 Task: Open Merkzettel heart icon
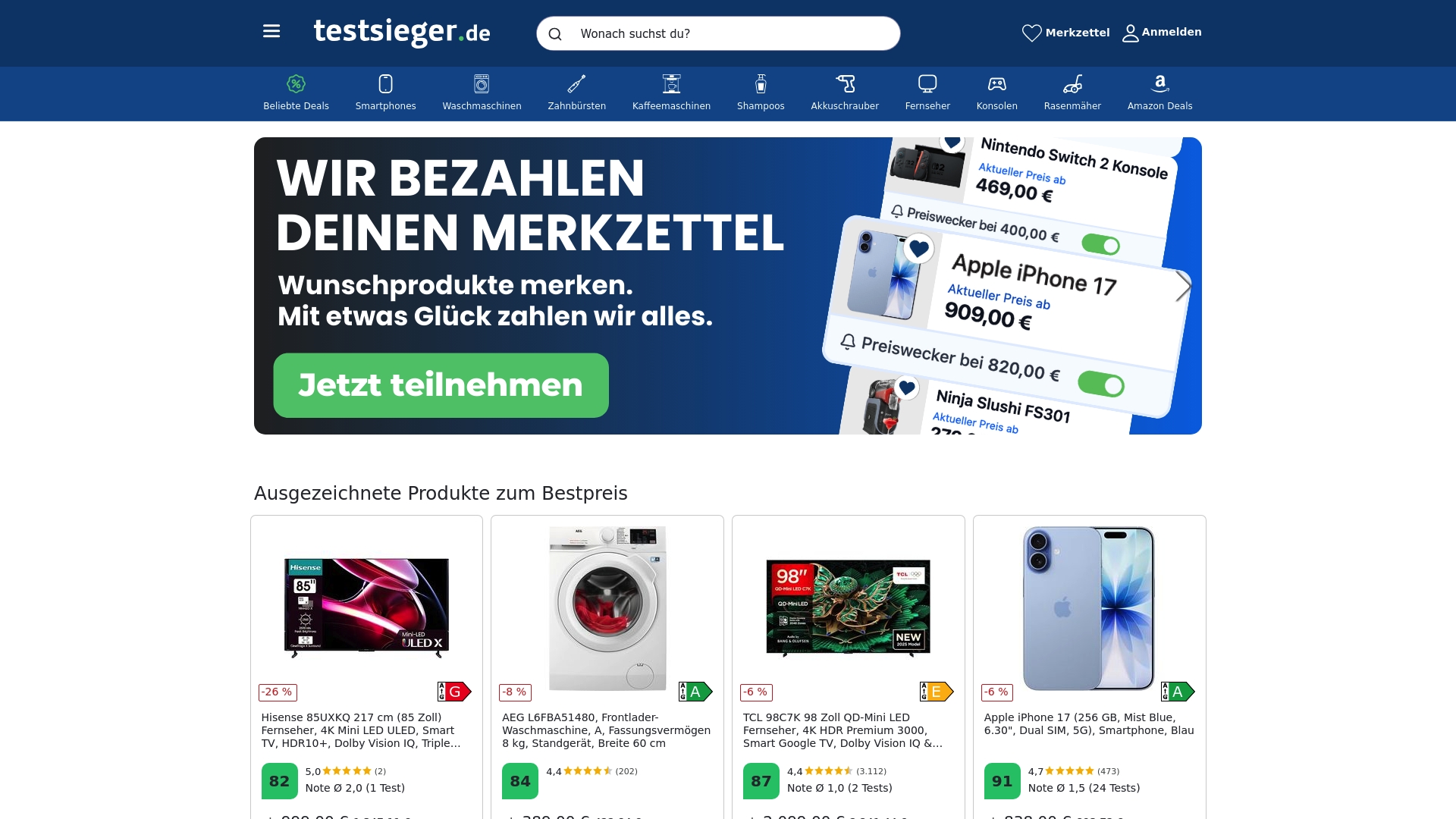[1031, 33]
